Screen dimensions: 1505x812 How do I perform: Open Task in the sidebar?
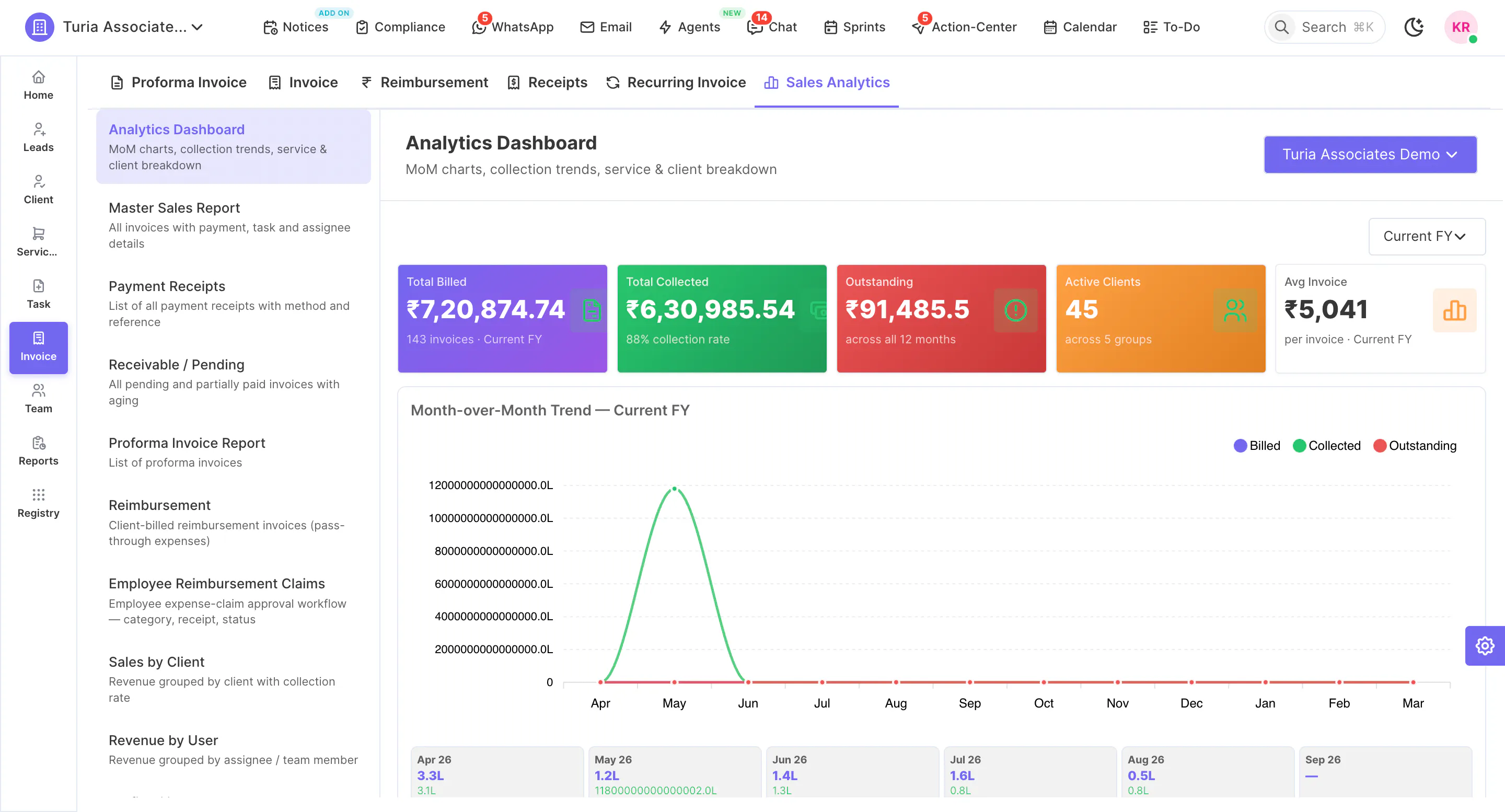click(x=38, y=294)
